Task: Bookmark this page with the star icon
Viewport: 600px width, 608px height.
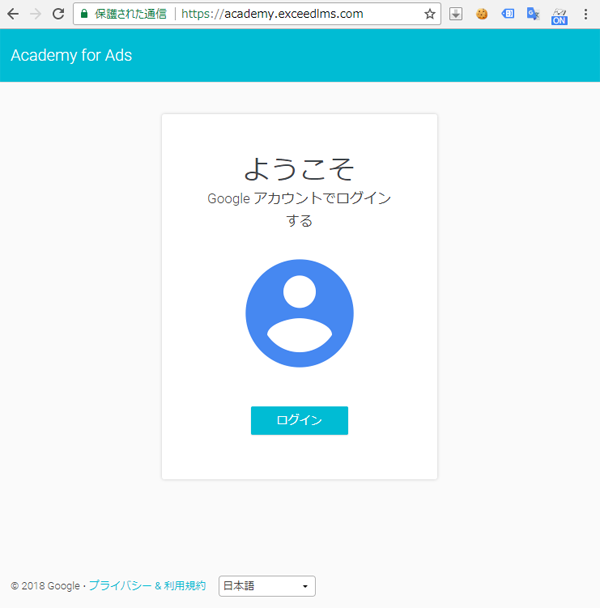Action: (x=430, y=14)
